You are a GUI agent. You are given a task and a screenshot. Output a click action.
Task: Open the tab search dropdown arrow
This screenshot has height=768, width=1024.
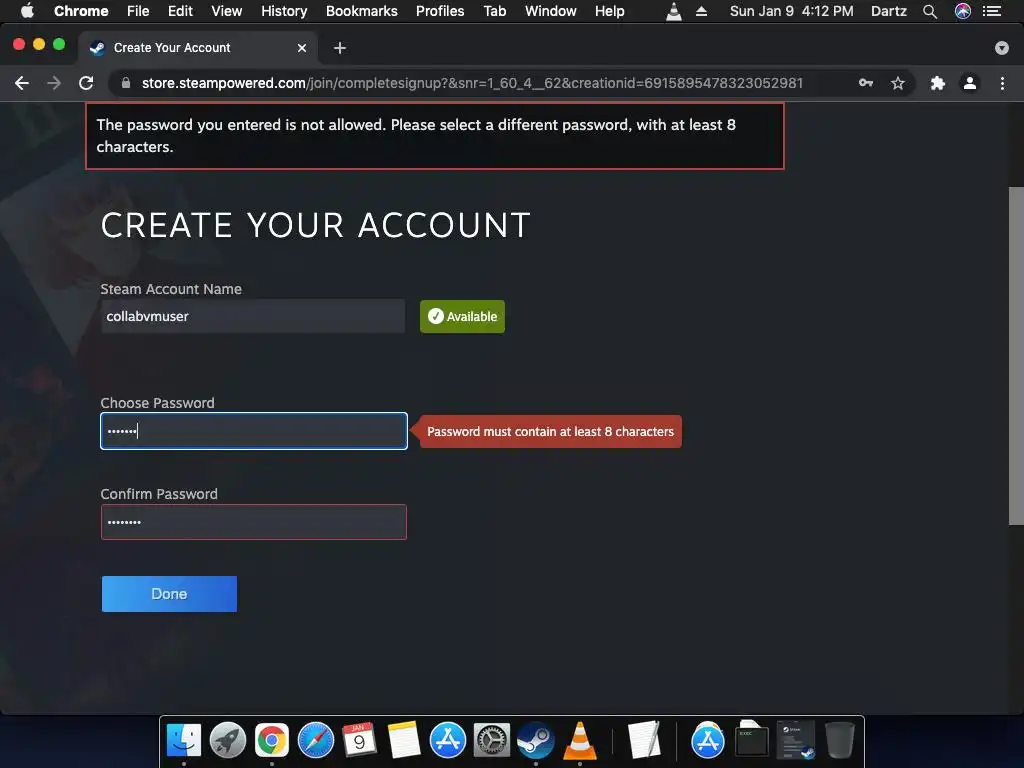pyautogui.click(x=1002, y=48)
